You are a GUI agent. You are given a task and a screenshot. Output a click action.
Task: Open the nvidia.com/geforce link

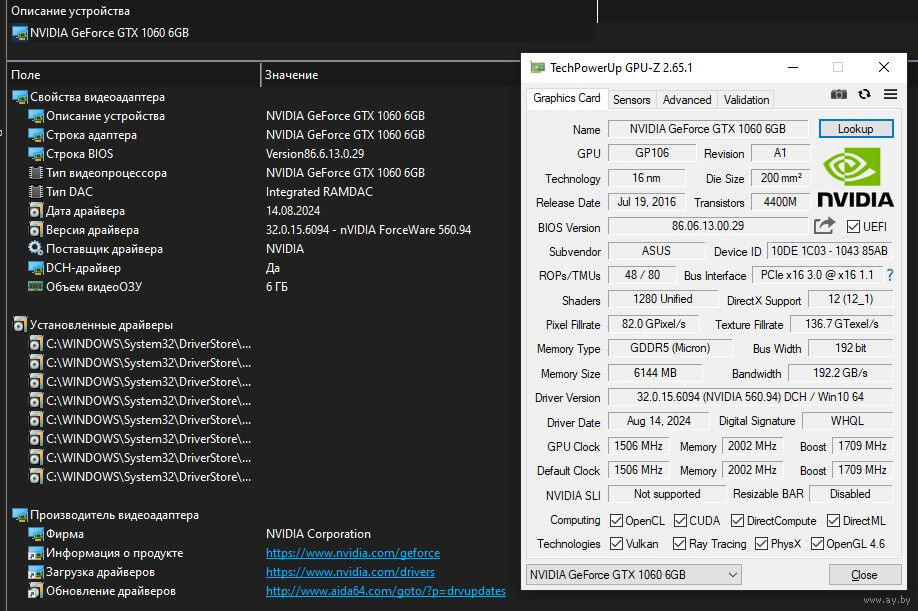[352, 553]
